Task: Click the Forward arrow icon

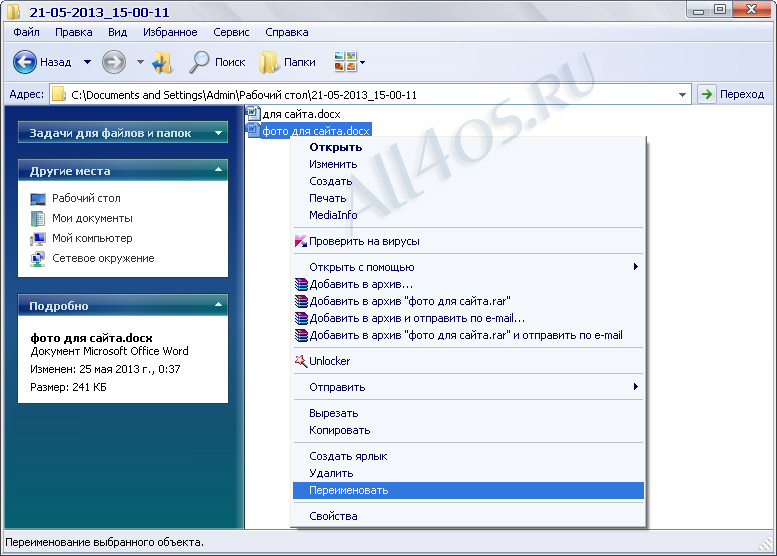Action: click(x=113, y=62)
